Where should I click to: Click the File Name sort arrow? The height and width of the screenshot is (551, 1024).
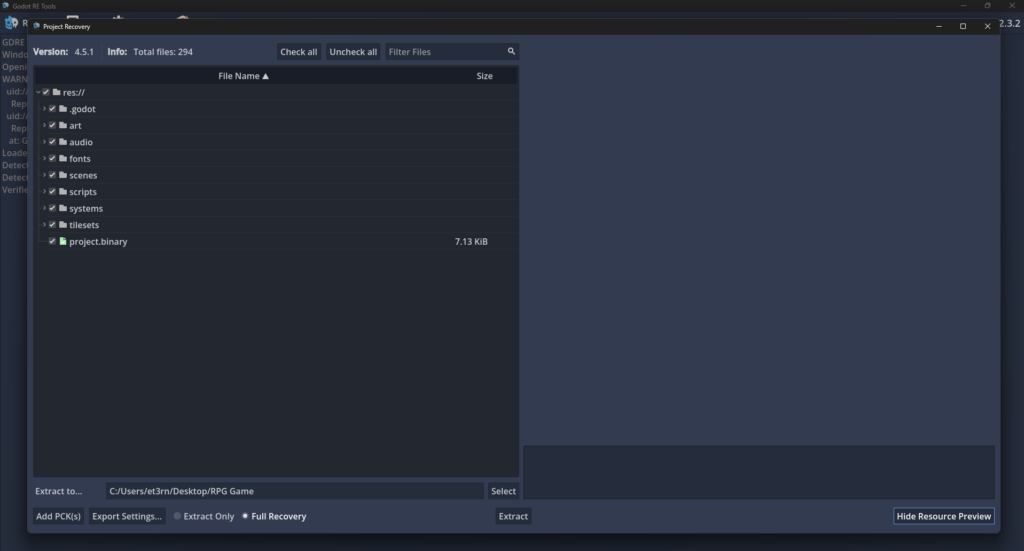pos(265,76)
